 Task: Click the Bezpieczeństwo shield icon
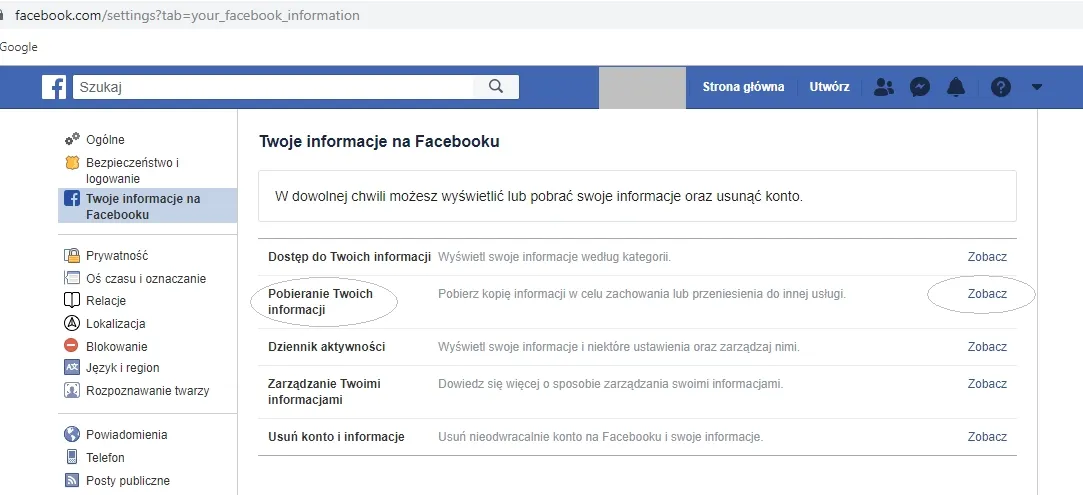coord(73,163)
